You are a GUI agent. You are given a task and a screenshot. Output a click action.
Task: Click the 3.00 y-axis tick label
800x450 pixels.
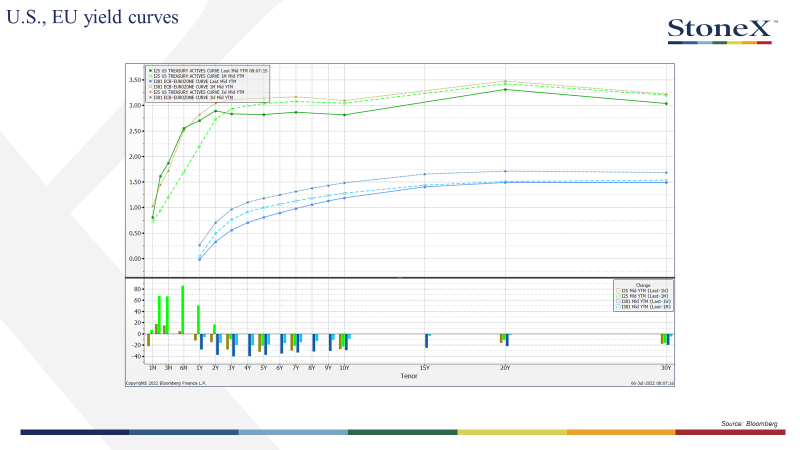[x=135, y=106]
